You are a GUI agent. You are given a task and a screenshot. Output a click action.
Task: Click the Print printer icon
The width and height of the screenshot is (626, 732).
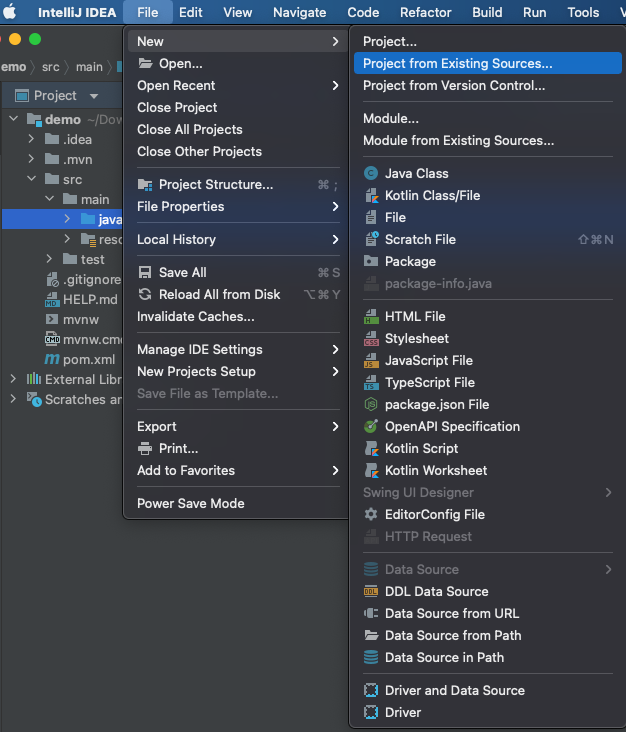[x=145, y=448]
